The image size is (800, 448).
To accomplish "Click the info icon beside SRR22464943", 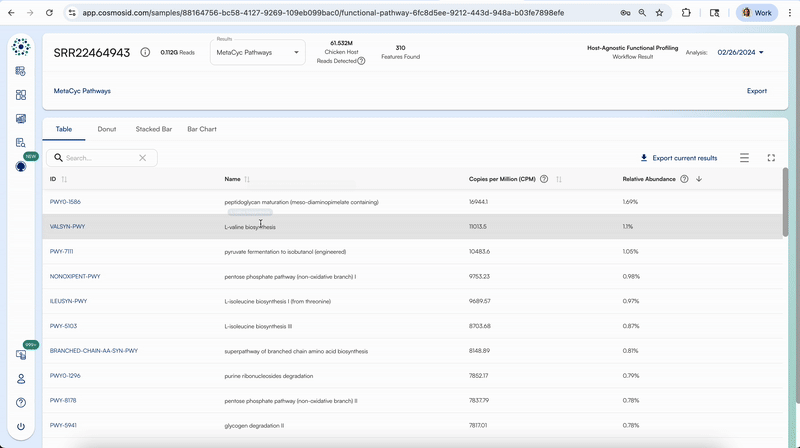I will [x=145, y=52].
